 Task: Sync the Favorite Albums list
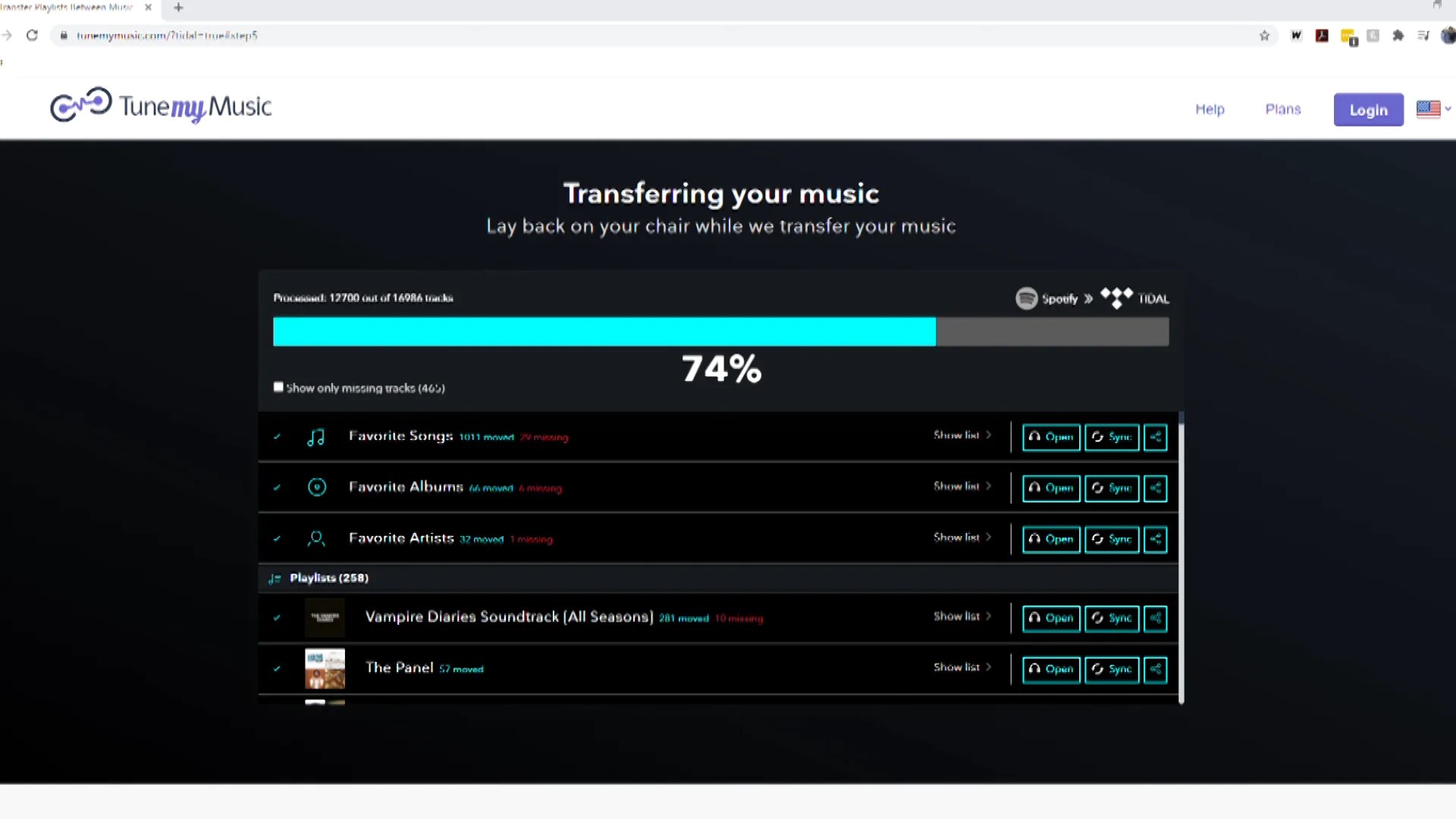1111,488
